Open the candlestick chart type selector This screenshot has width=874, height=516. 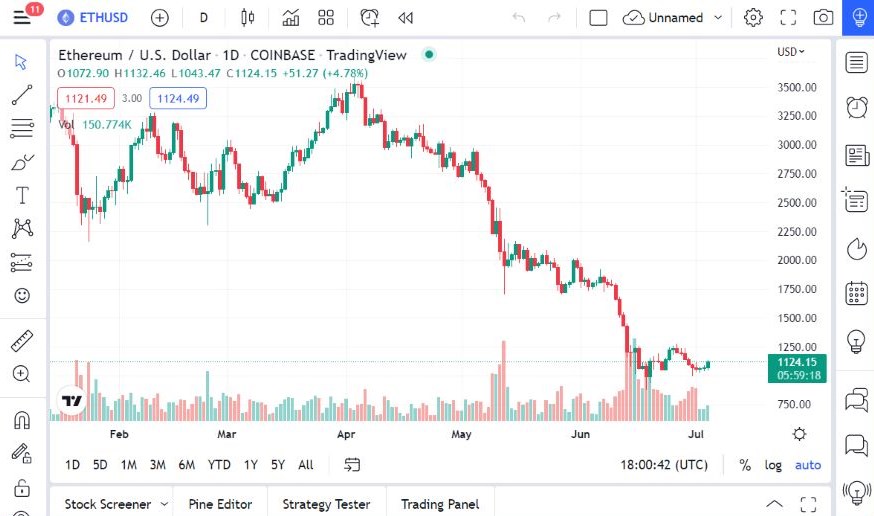(x=248, y=18)
